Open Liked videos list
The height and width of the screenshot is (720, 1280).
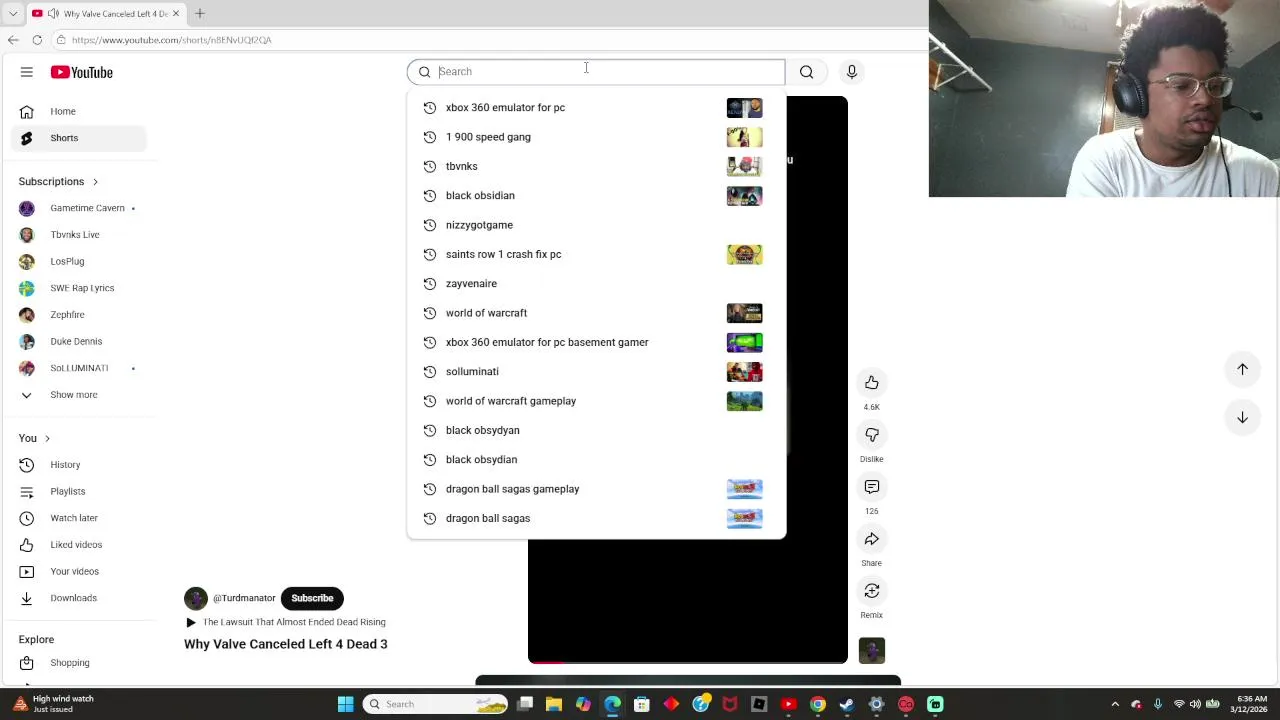(78, 545)
